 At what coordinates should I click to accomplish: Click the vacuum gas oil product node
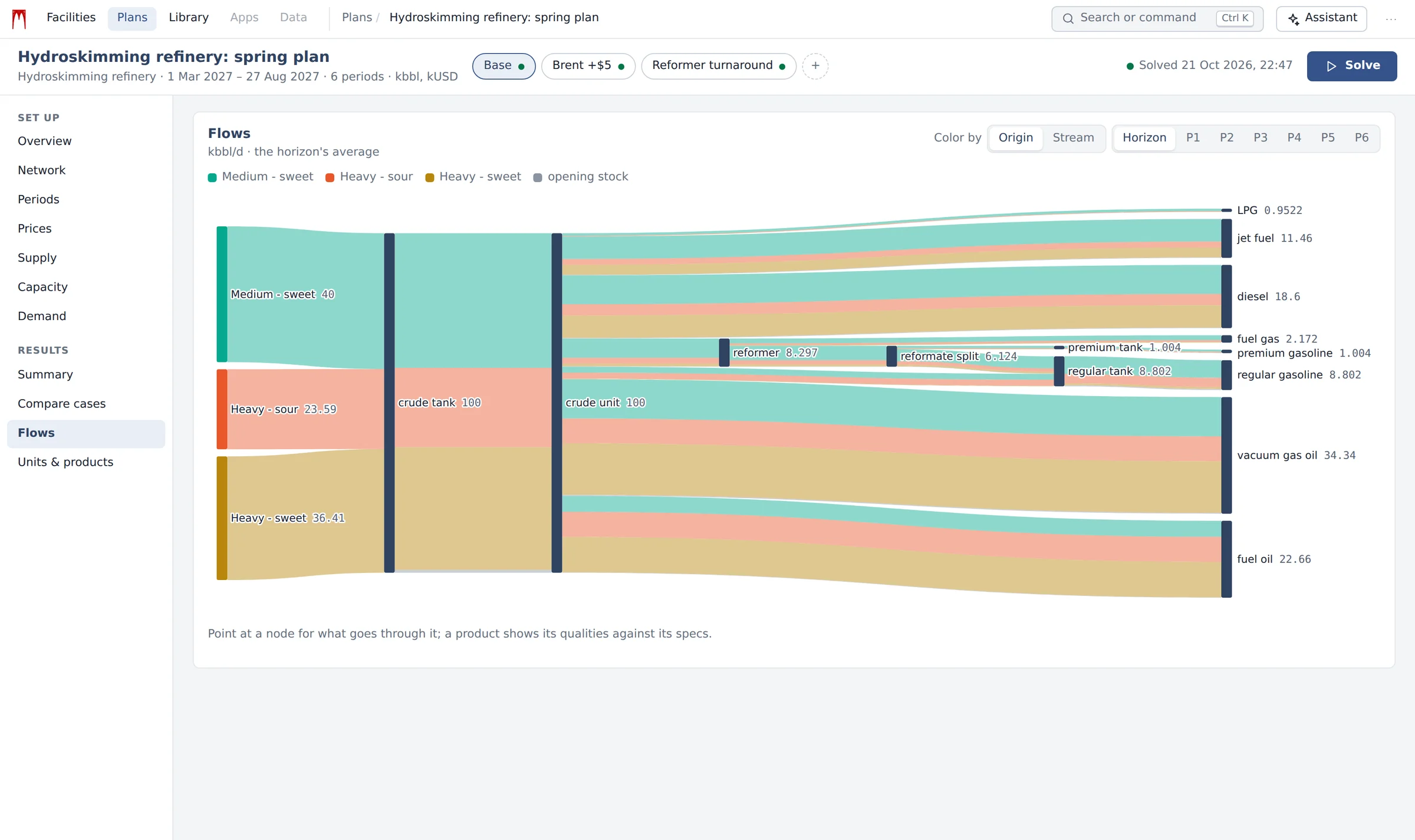(1226, 455)
